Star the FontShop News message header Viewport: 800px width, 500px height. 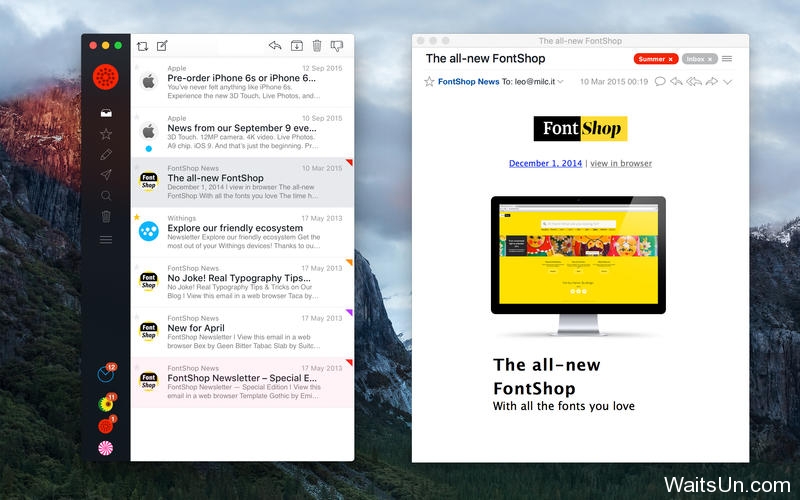point(429,82)
